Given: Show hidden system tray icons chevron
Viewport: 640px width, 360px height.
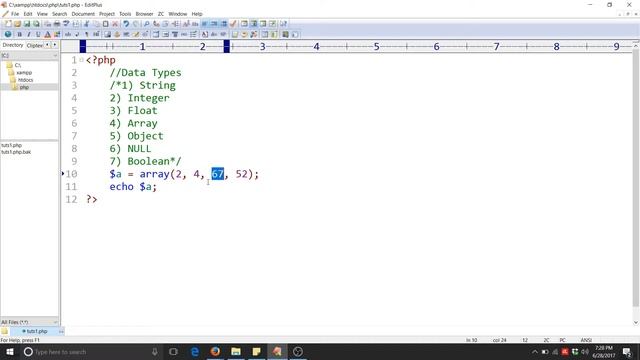Looking at the screenshot, I should coord(535,351).
